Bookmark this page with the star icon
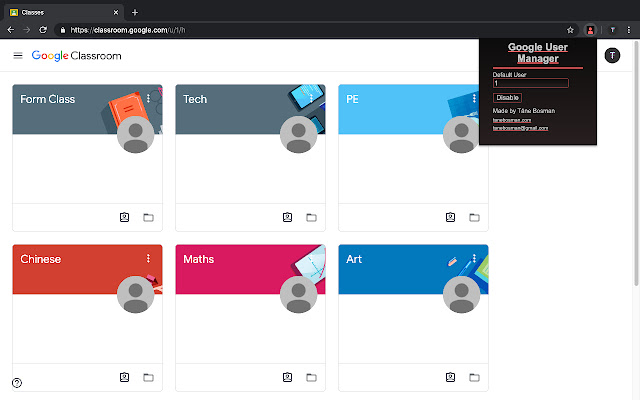Image resolution: width=640 pixels, height=400 pixels. pyautogui.click(x=571, y=31)
